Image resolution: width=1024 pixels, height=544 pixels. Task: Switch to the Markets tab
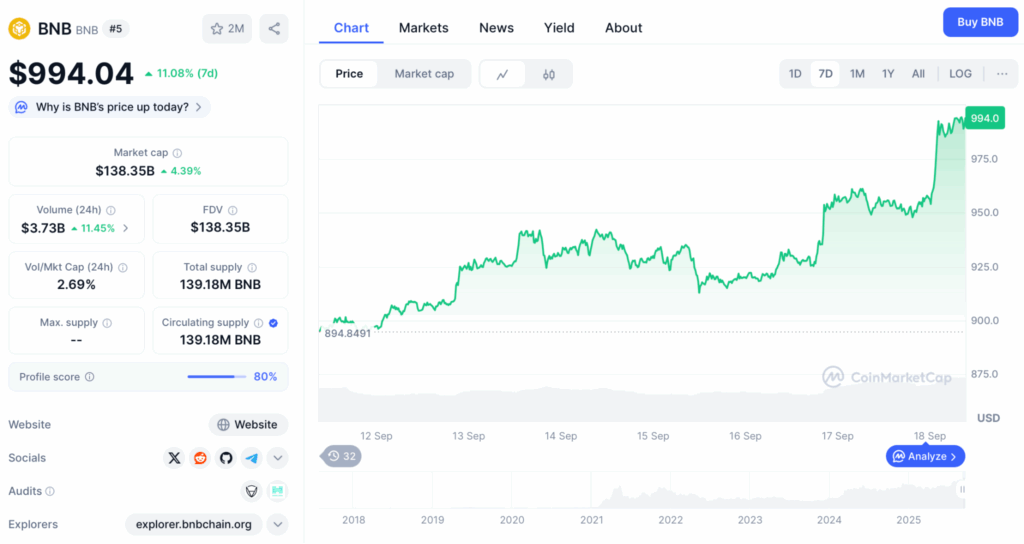coord(424,28)
